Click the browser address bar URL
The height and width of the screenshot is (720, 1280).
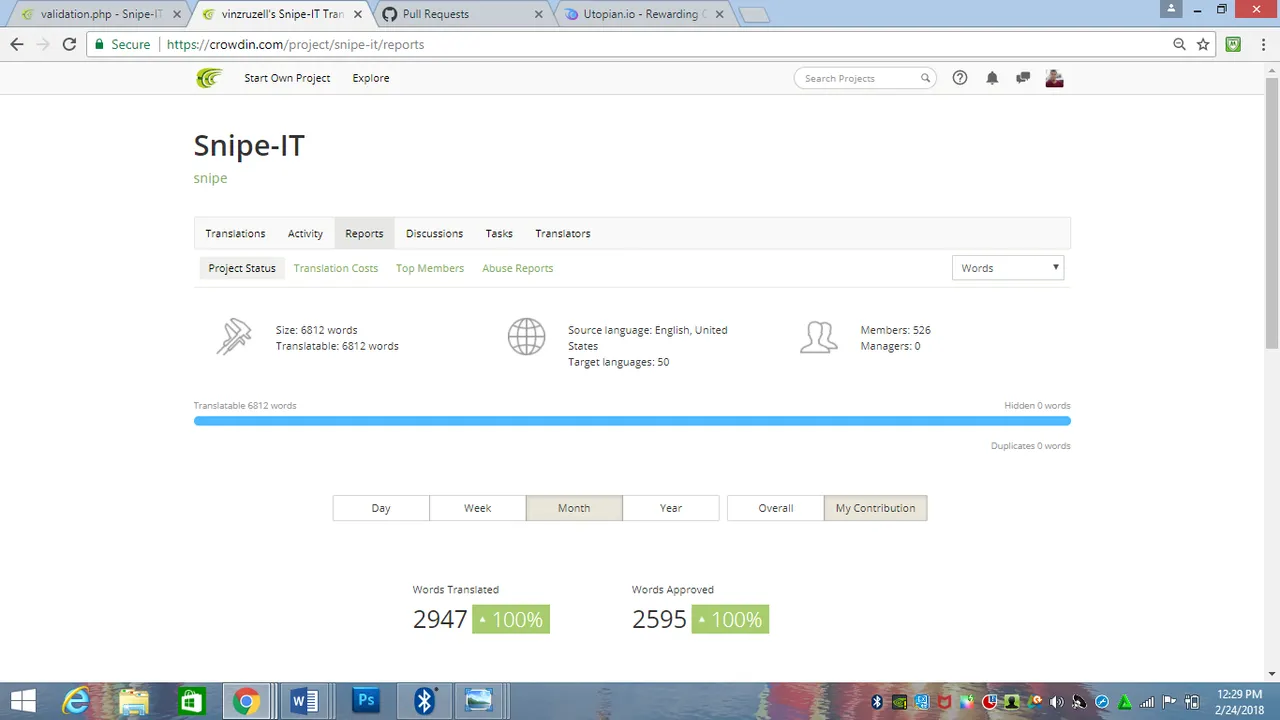[295, 44]
